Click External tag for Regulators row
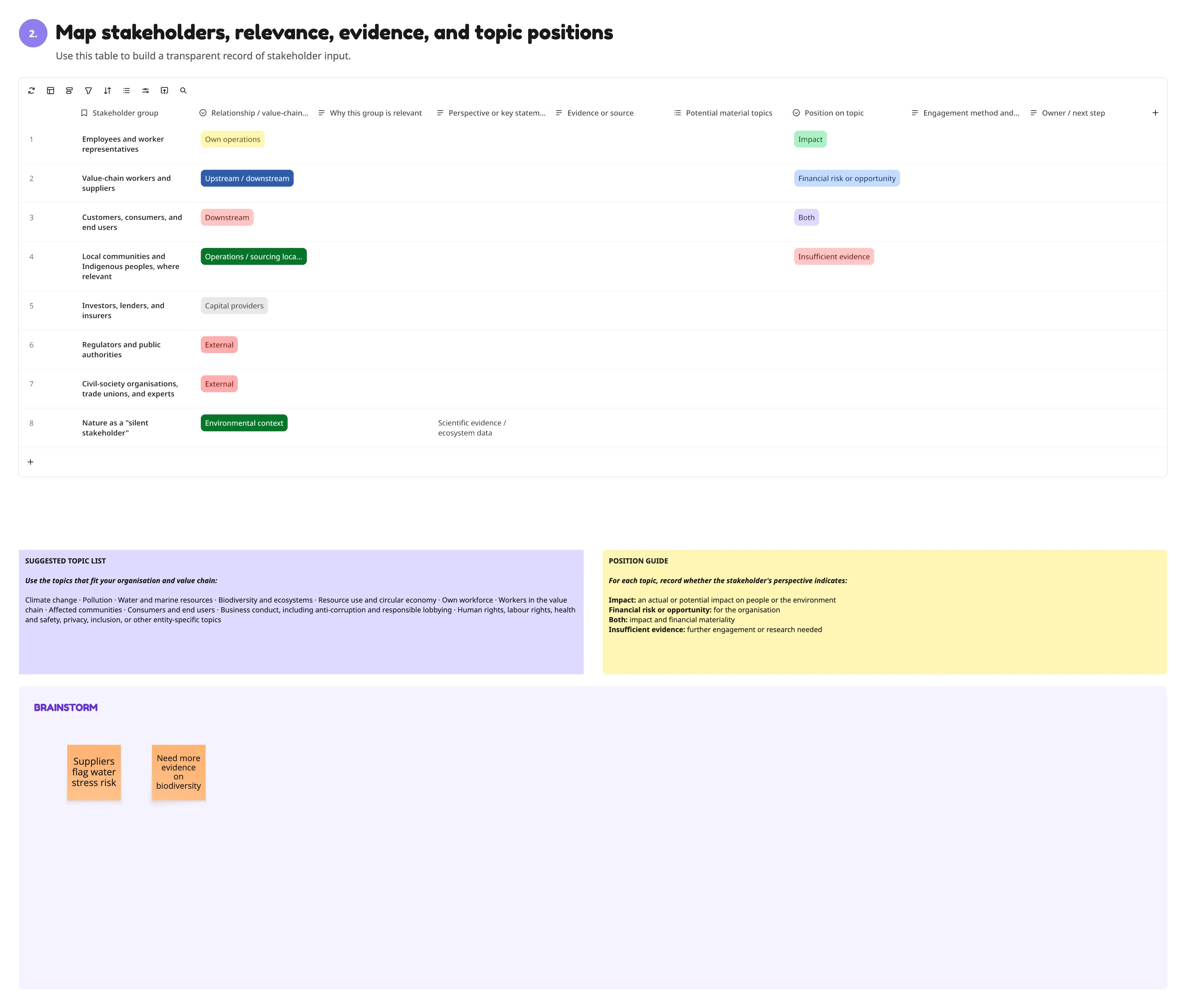This screenshot has width=1186, height=1008. tap(219, 345)
